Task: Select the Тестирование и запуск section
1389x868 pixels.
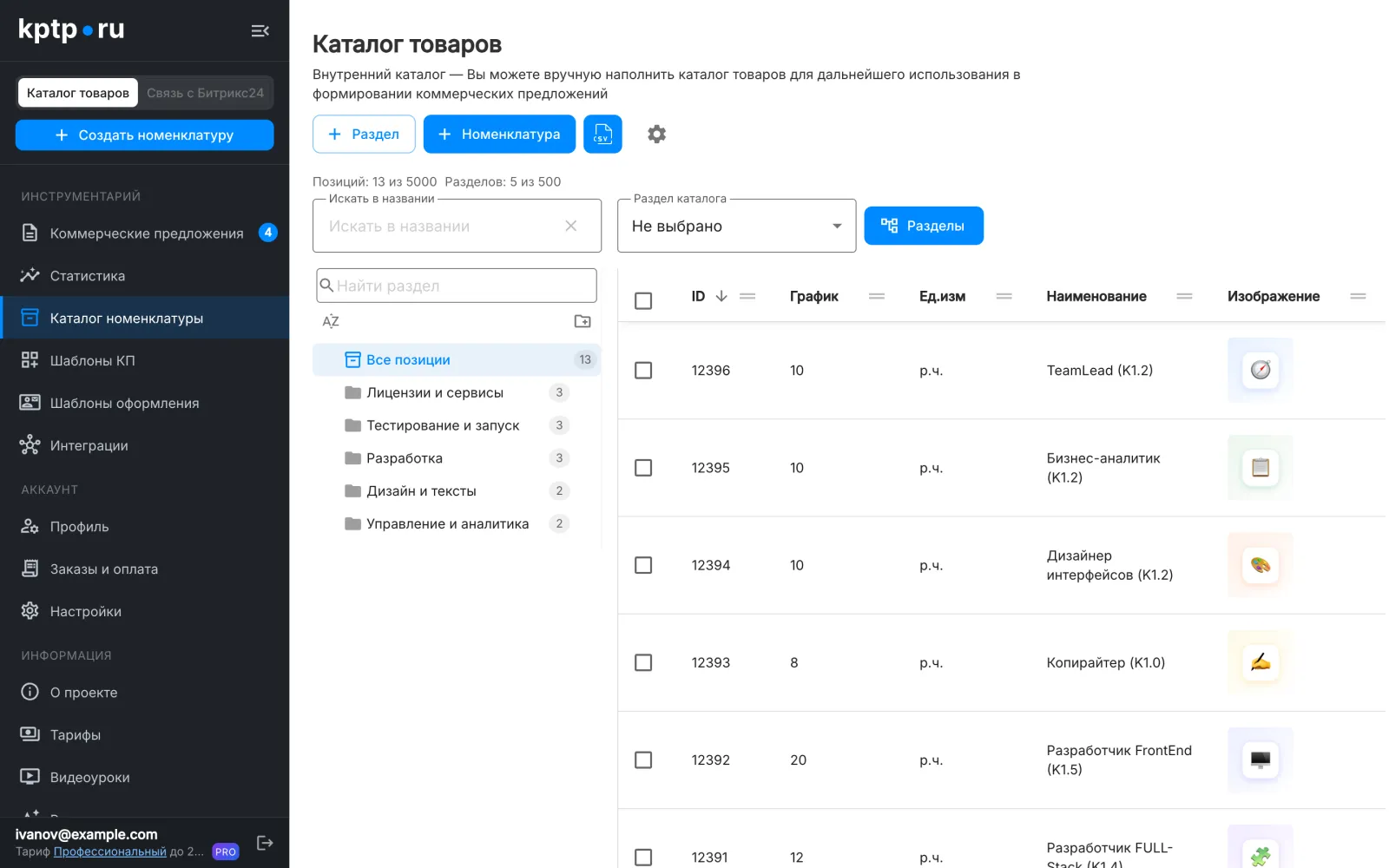Action: 457,425
